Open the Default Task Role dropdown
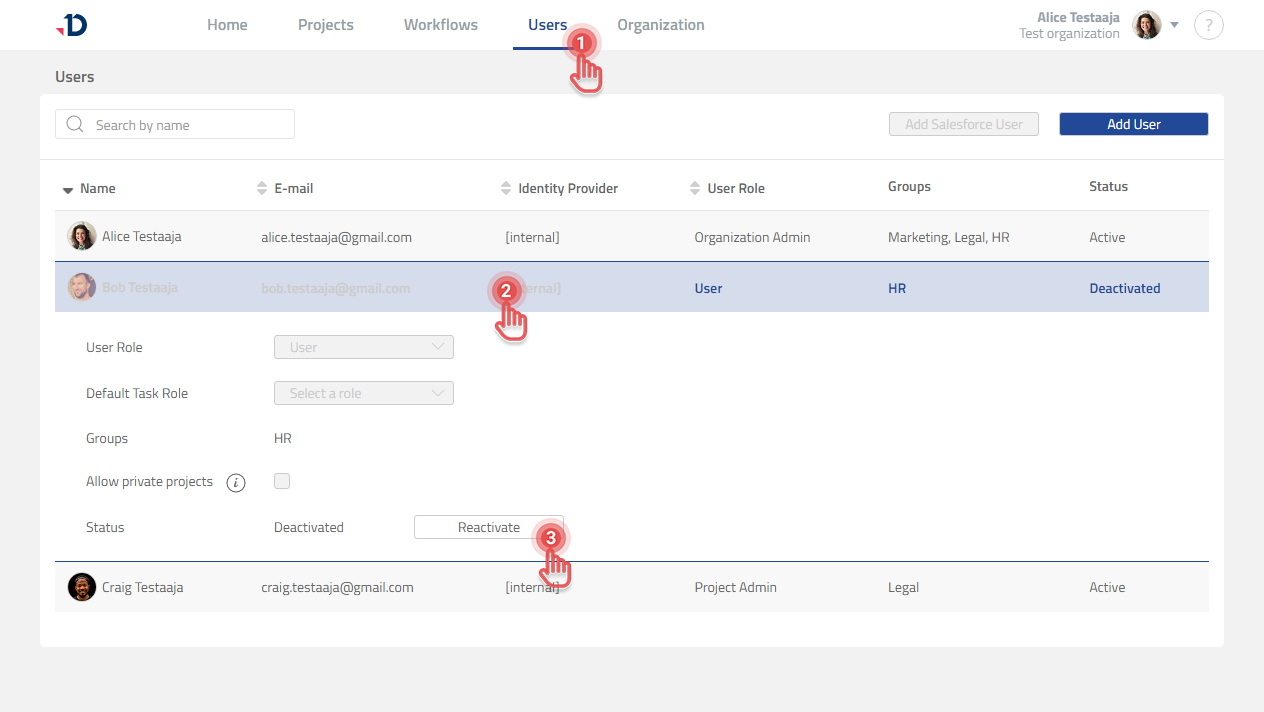Viewport: 1264px width, 712px height. pos(363,393)
